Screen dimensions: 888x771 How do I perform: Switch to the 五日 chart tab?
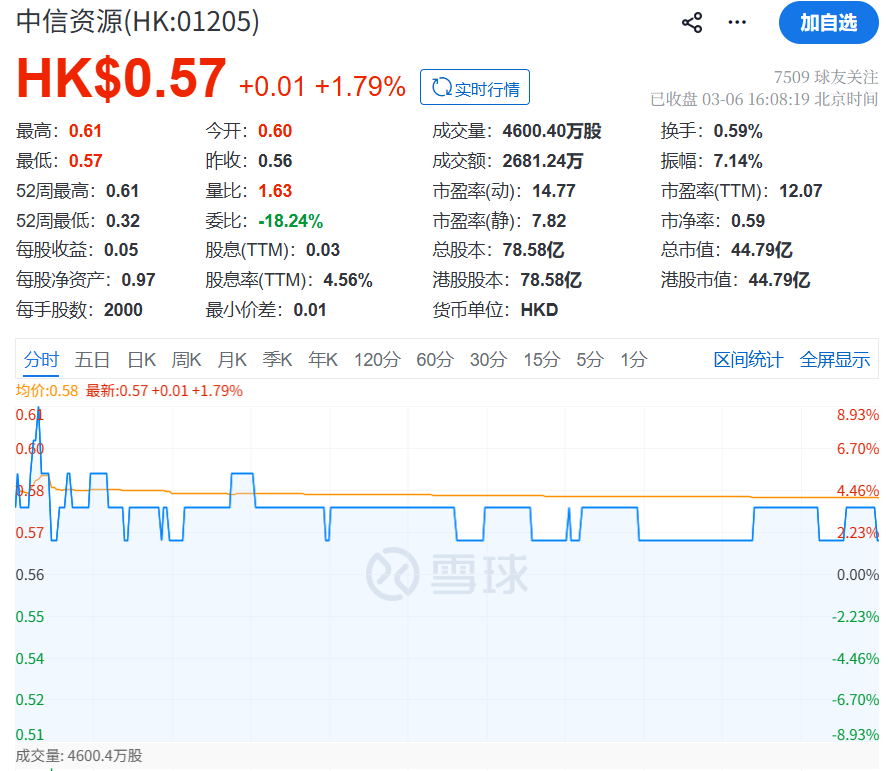click(x=92, y=360)
